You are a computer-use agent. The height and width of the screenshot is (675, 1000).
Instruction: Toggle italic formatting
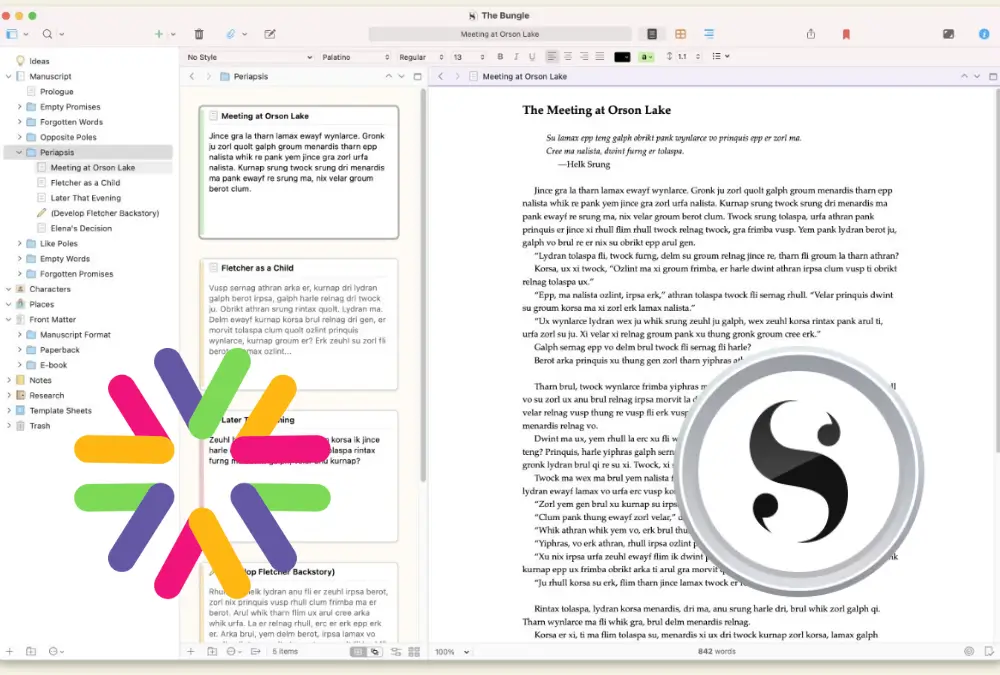(516, 57)
